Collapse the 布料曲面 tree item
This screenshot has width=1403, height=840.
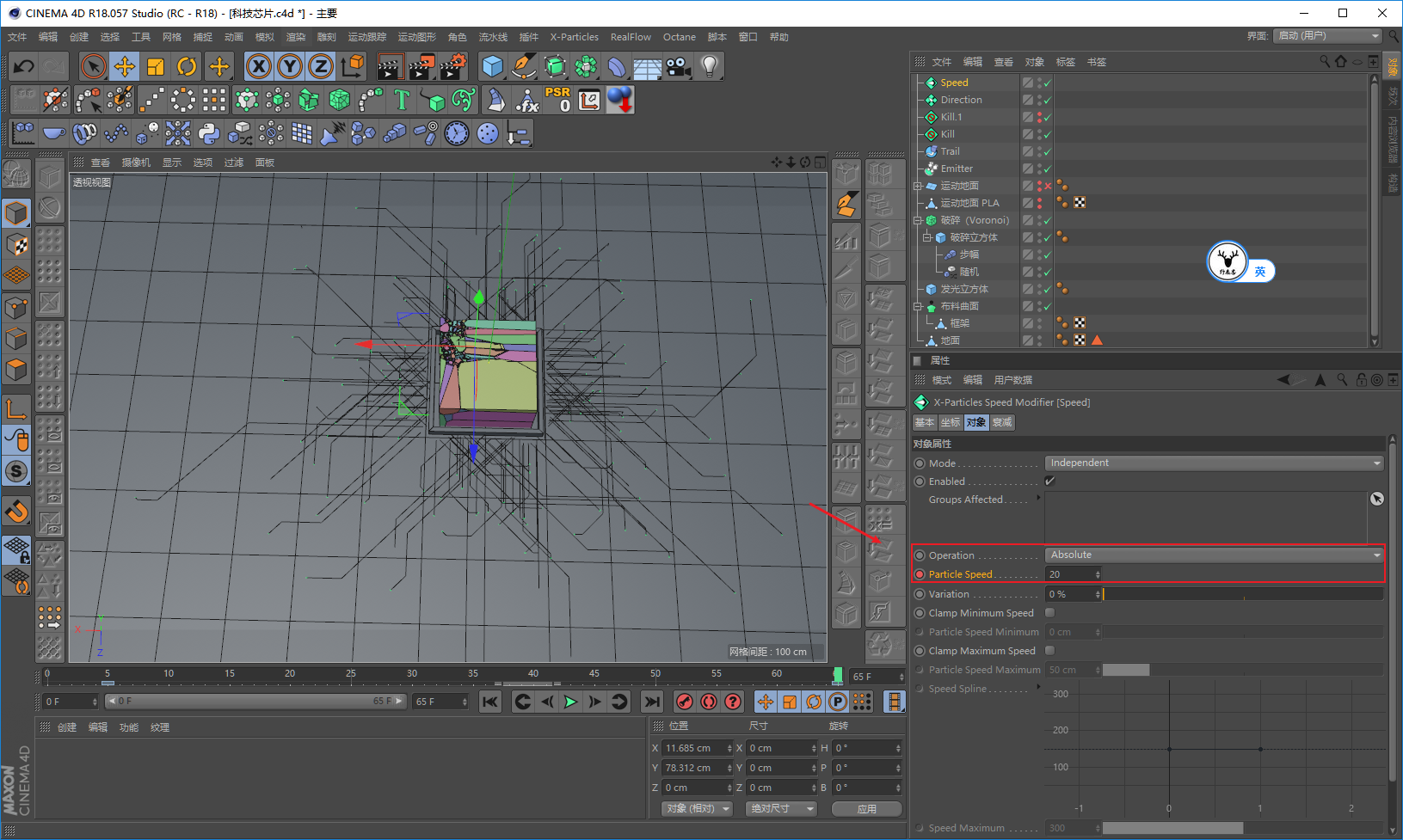tap(918, 307)
